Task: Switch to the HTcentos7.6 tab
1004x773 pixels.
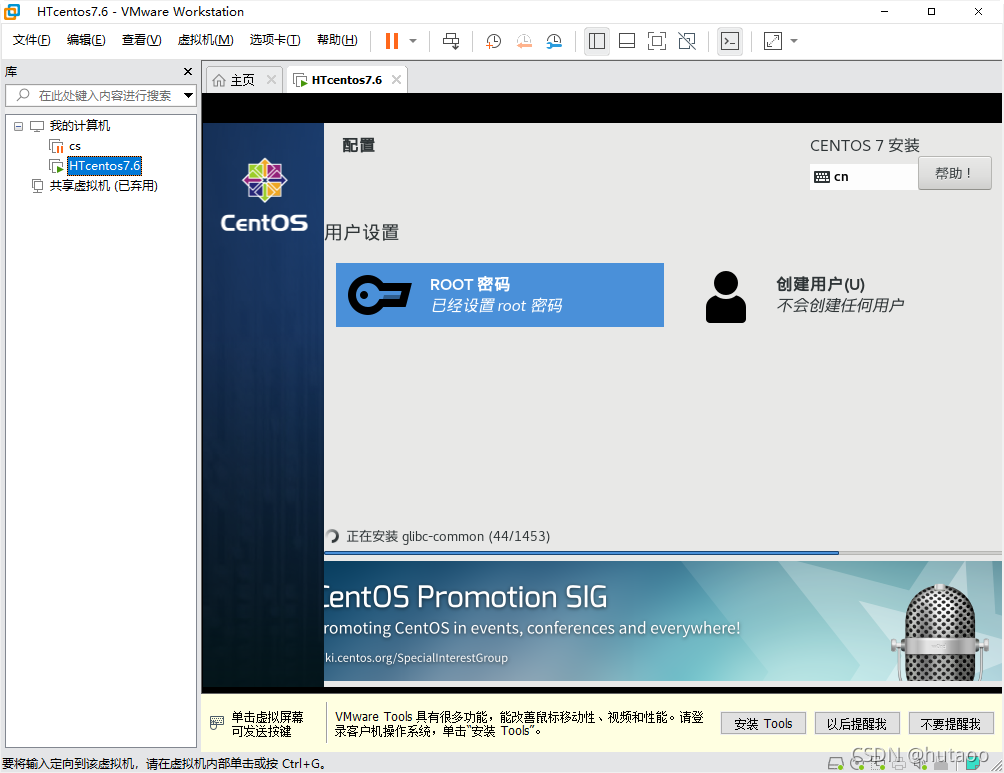Action: click(x=346, y=80)
